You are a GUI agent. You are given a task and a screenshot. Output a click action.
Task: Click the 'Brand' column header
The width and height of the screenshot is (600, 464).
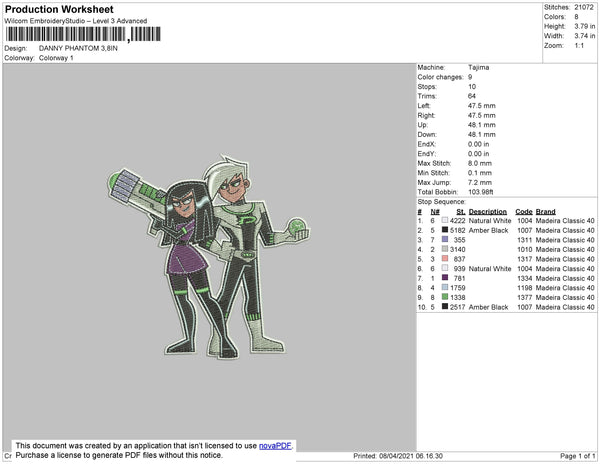click(546, 212)
